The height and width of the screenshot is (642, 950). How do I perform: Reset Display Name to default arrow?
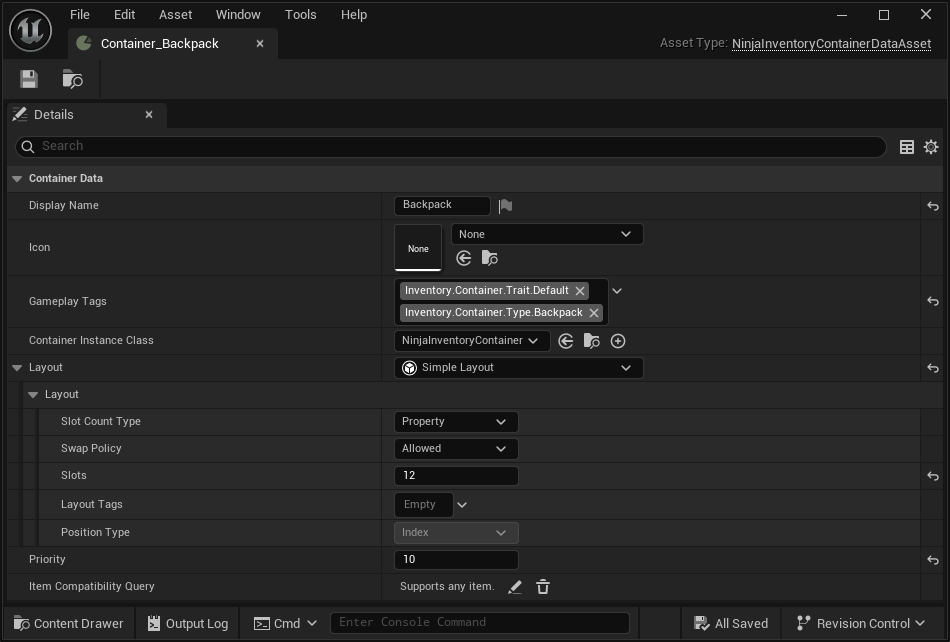(933, 207)
